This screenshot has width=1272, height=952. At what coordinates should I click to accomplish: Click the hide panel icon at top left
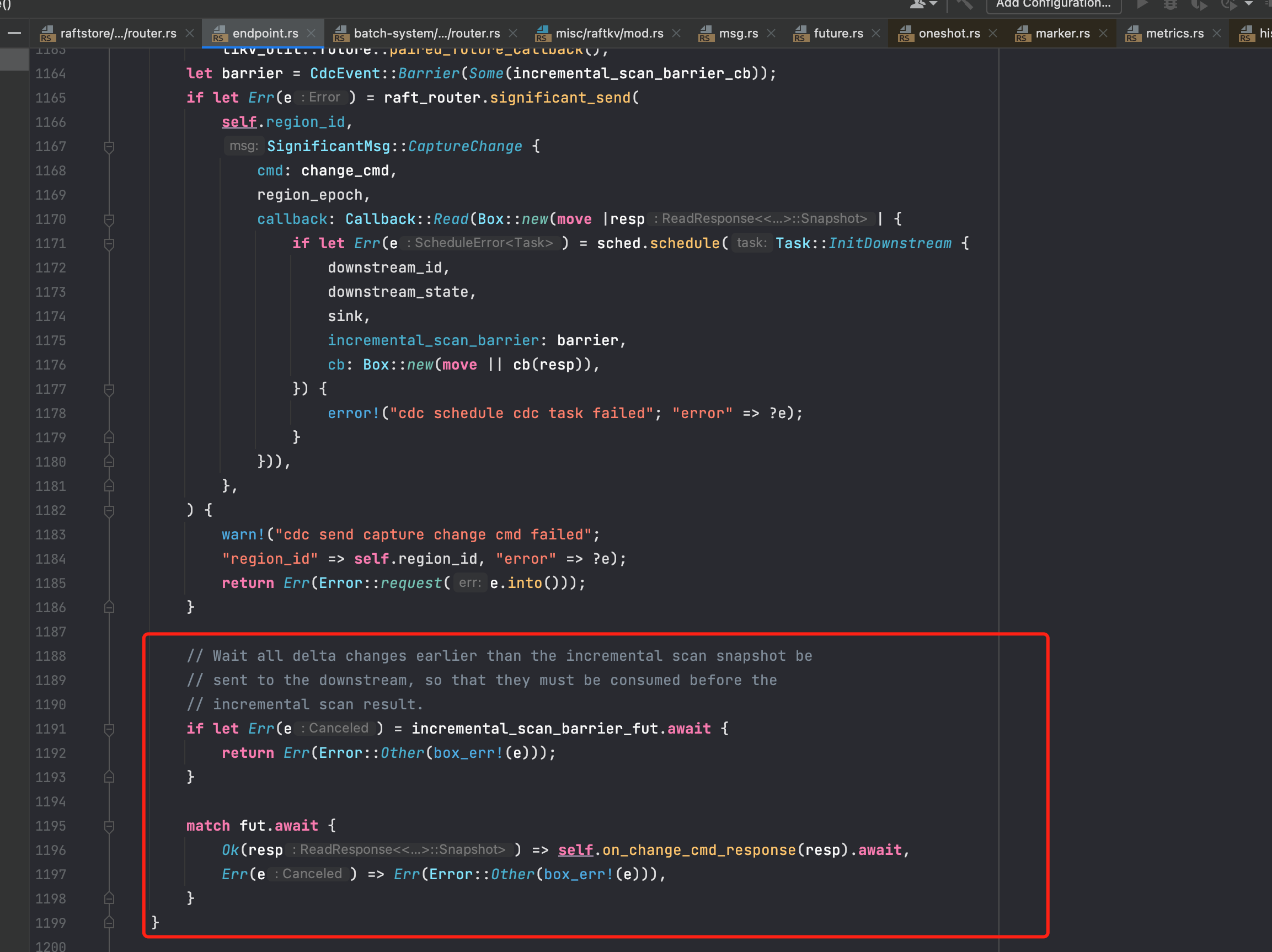[x=14, y=33]
